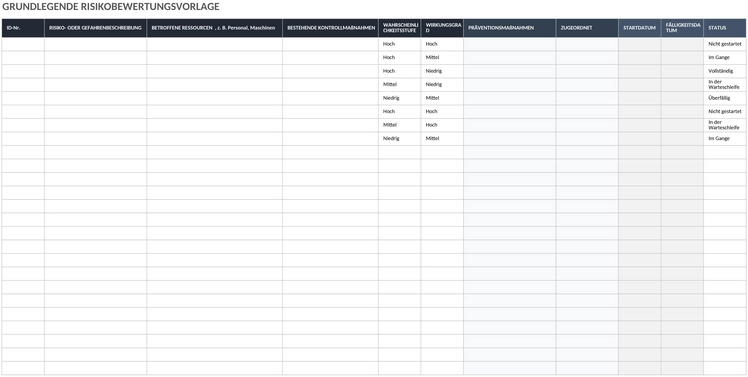Screen dimensions: 748x377
Task: Open the 'Nicht gestartet' status cell in first row
Action: pos(725,44)
